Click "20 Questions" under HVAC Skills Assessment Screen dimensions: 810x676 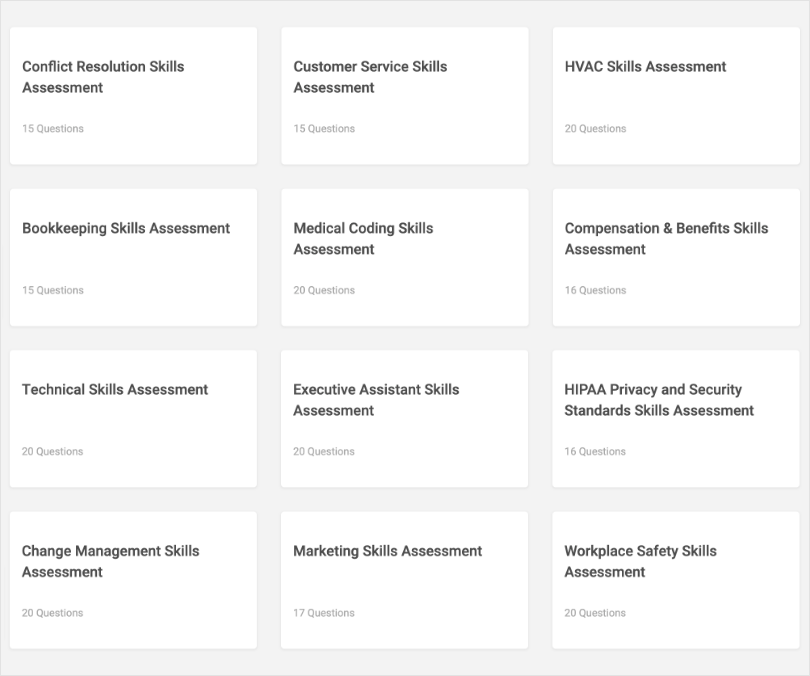[x=595, y=129]
